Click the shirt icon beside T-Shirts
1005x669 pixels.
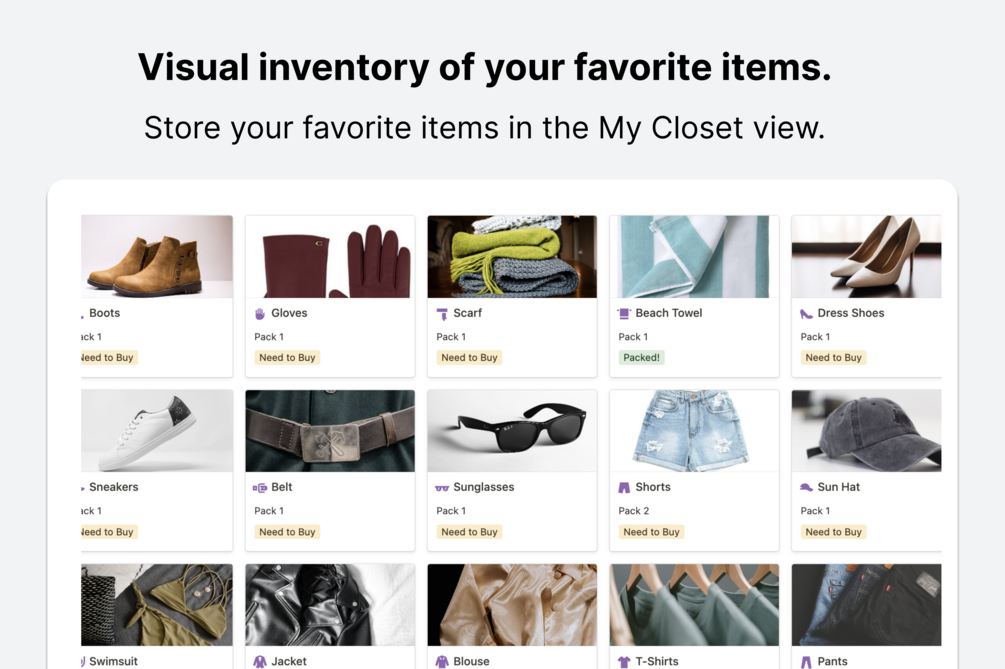(x=624, y=662)
